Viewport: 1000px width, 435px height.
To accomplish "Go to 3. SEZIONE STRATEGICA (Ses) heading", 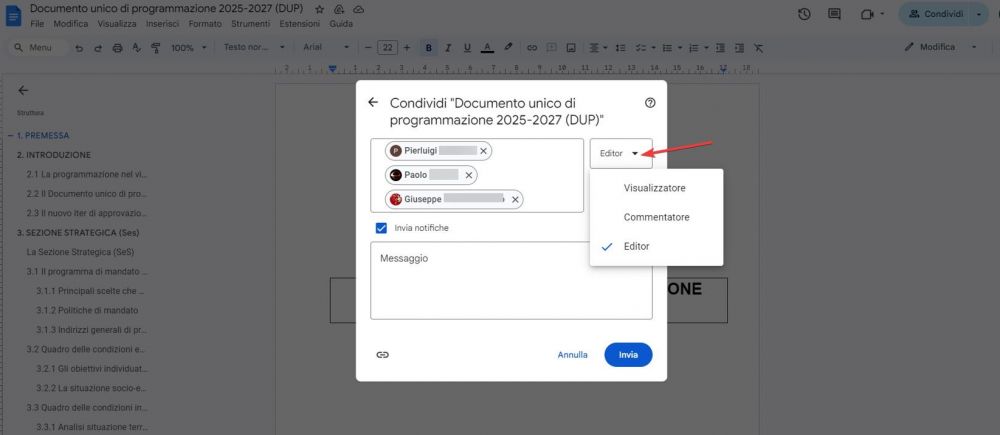I will coord(78,232).
